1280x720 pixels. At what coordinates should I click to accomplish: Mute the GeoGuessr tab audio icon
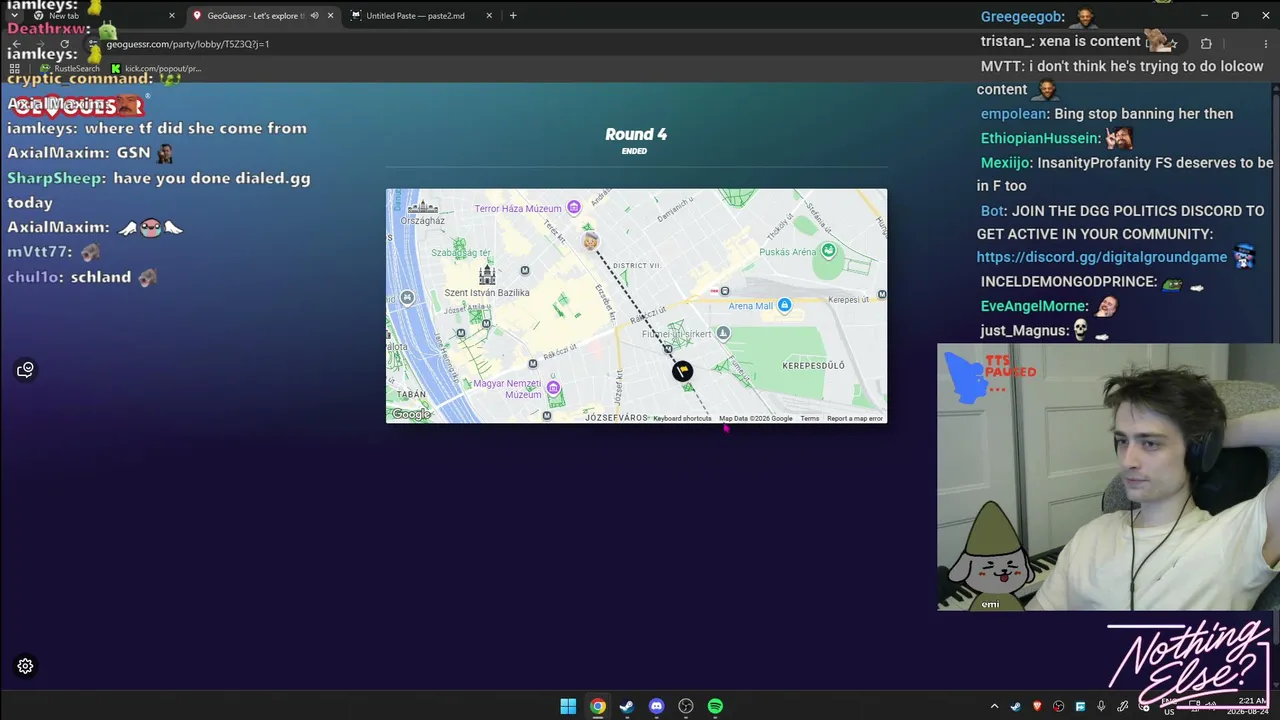pyautogui.click(x=315, y=15)
